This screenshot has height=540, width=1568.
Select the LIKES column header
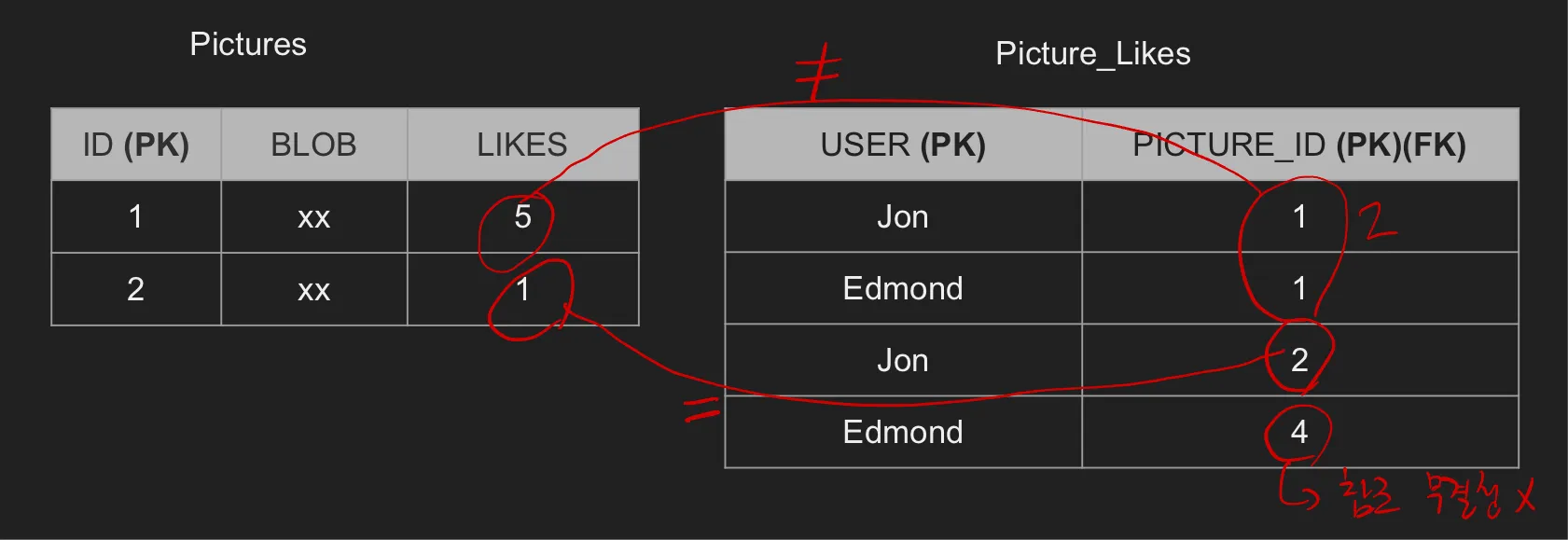pos(522,145)
